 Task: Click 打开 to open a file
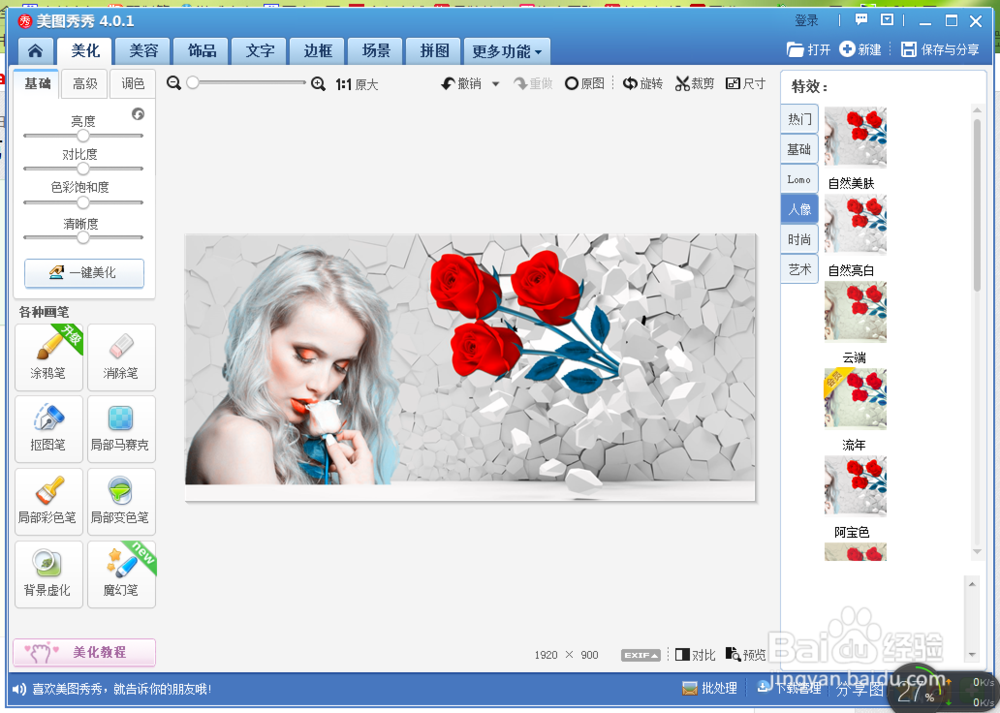tap(809, 49)
